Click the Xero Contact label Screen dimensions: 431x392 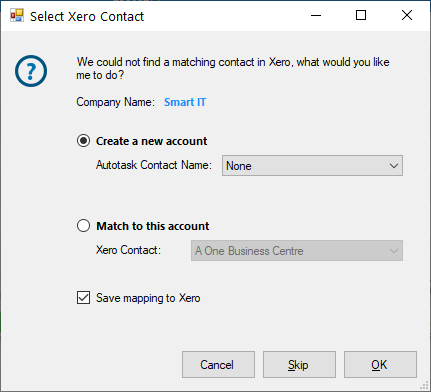click(128, 250)
